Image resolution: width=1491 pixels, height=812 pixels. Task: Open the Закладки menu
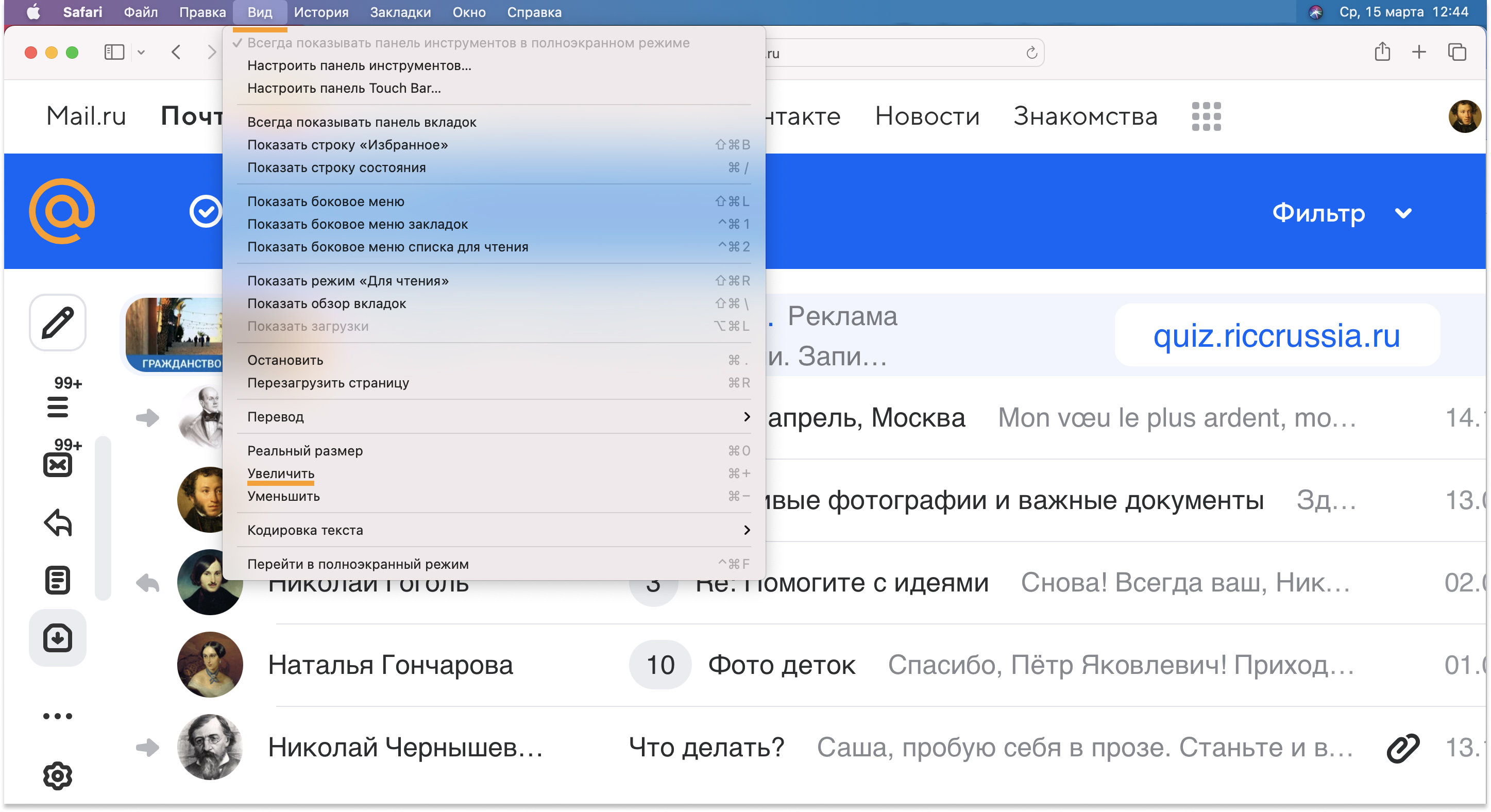tap(400, 12)
